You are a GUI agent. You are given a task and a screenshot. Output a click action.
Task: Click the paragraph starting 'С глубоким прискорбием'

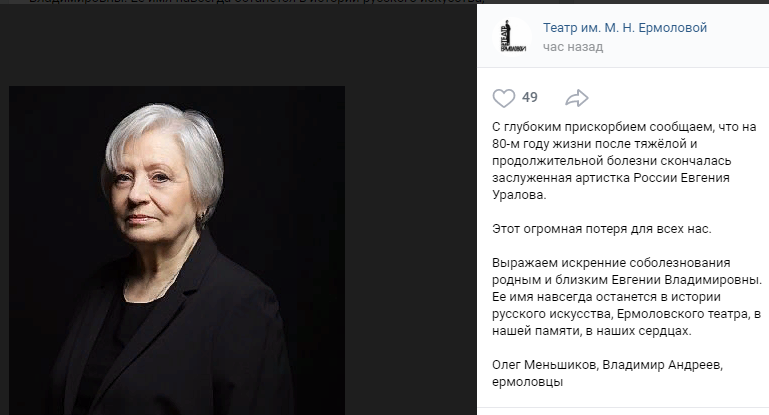pos(624,161)
